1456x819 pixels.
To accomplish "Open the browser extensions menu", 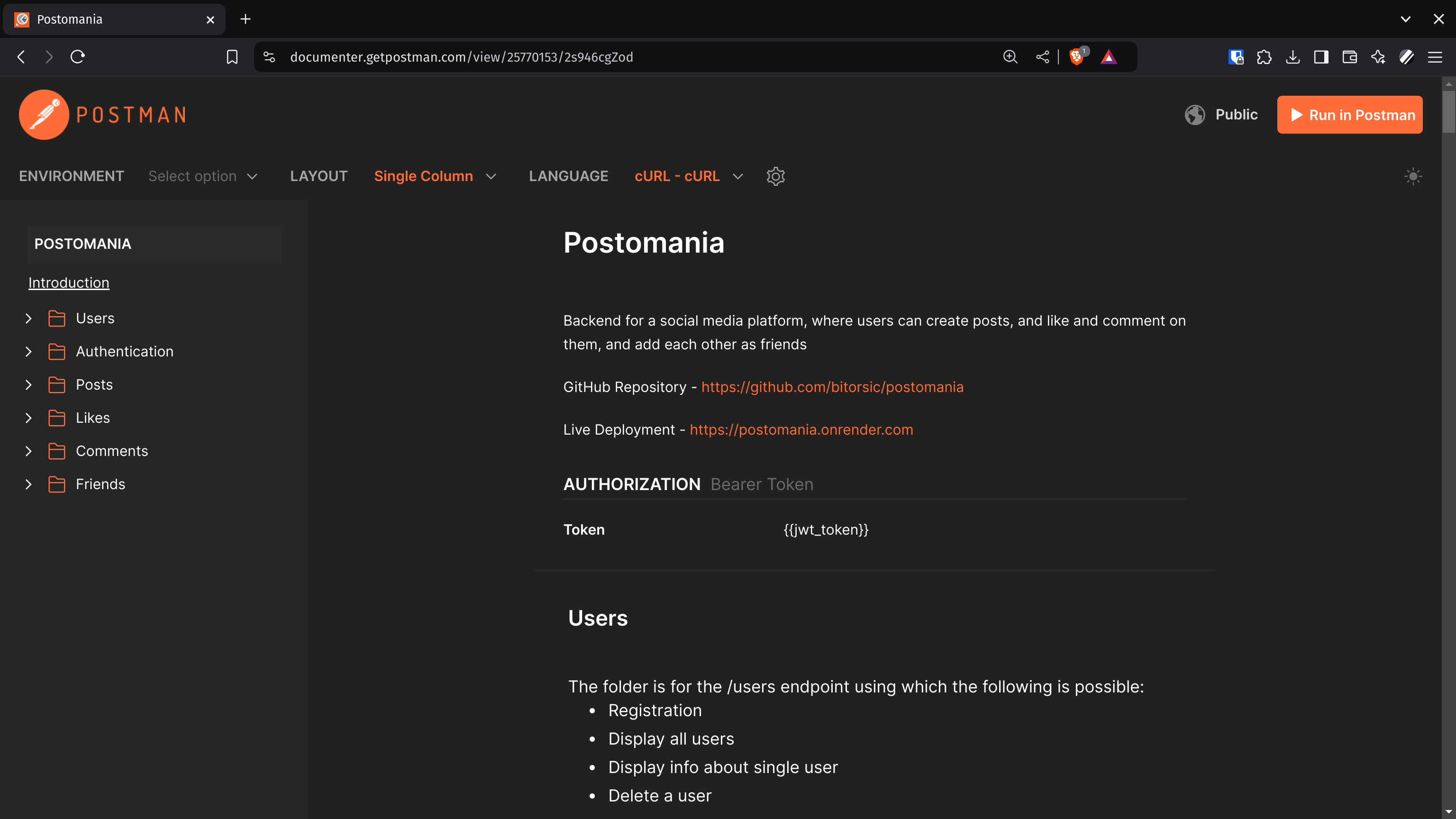I will click(1265, 56).
